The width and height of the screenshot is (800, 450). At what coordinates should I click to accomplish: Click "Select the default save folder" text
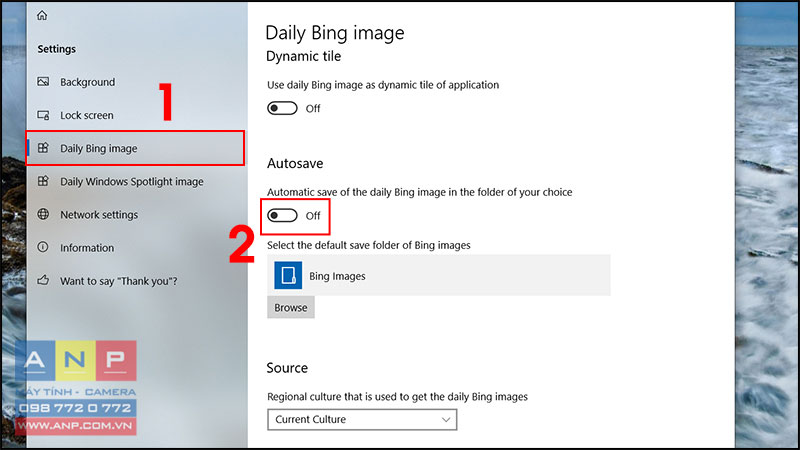pos(368,245)
